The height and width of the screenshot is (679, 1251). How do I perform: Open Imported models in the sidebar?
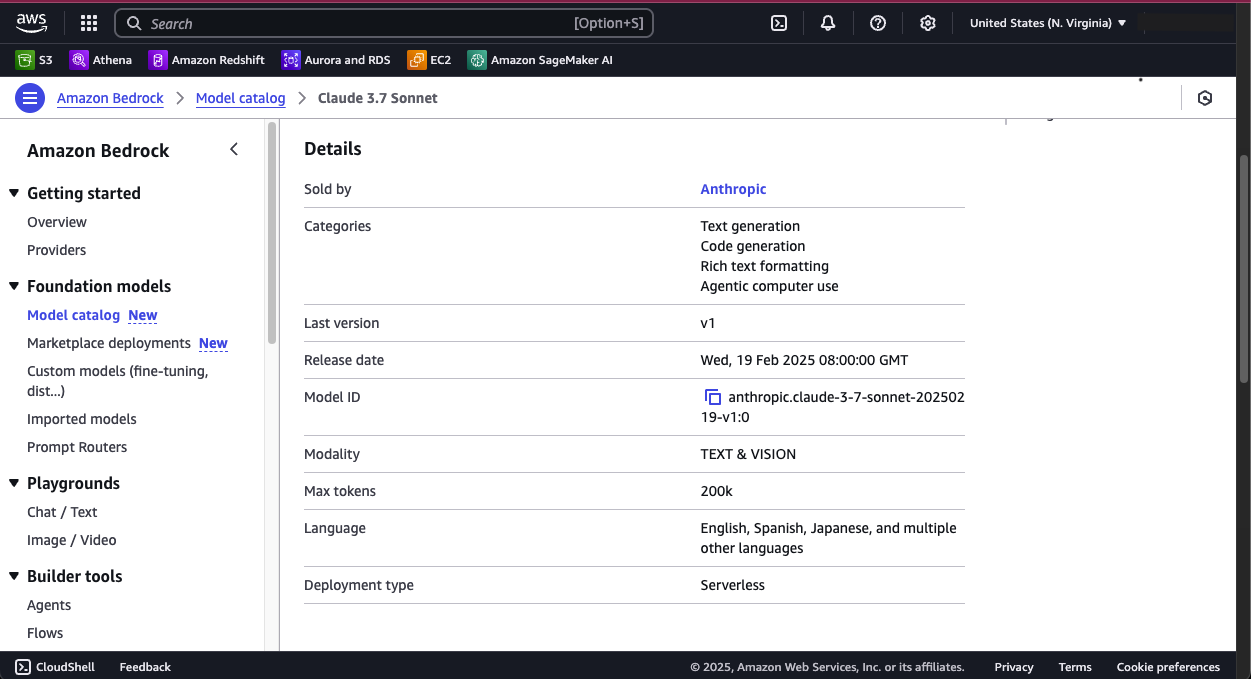pos(82,419)
